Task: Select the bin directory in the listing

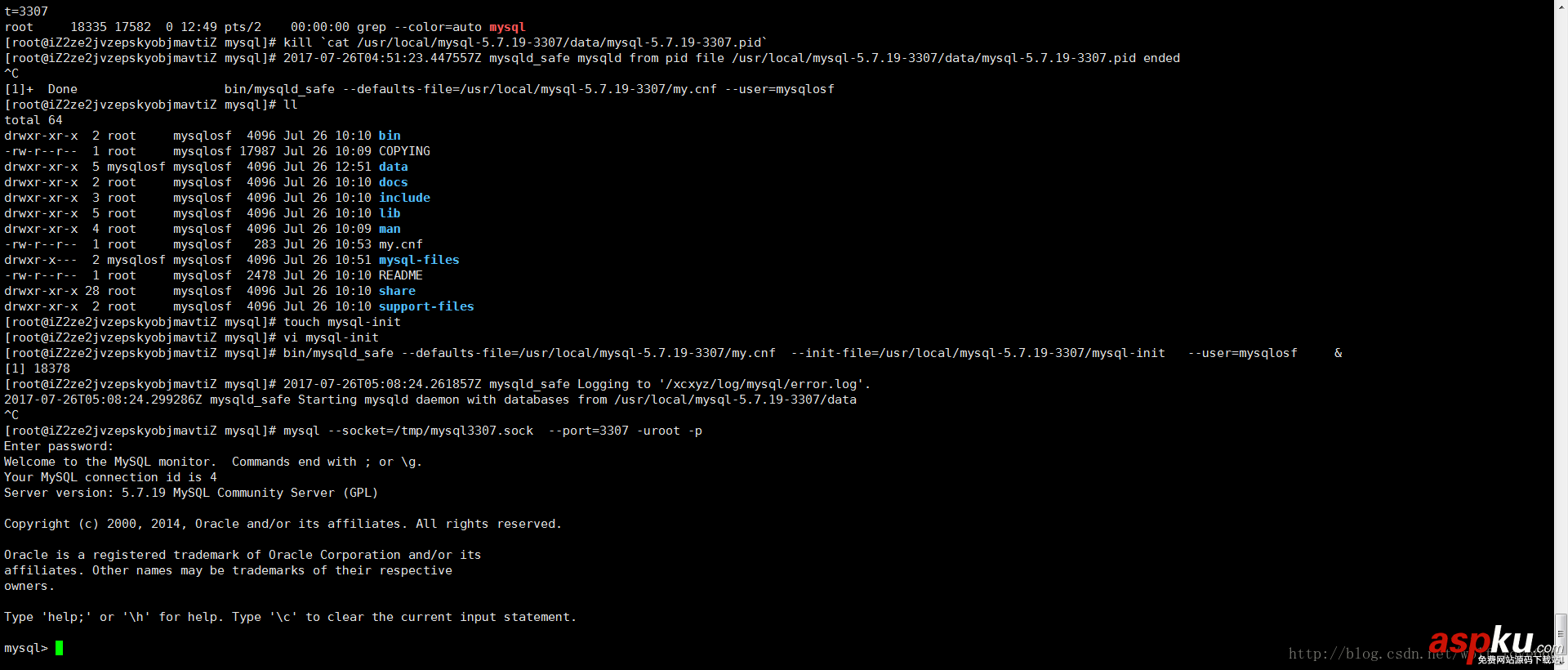Action: pyautogui.click(x=390, y=136)
